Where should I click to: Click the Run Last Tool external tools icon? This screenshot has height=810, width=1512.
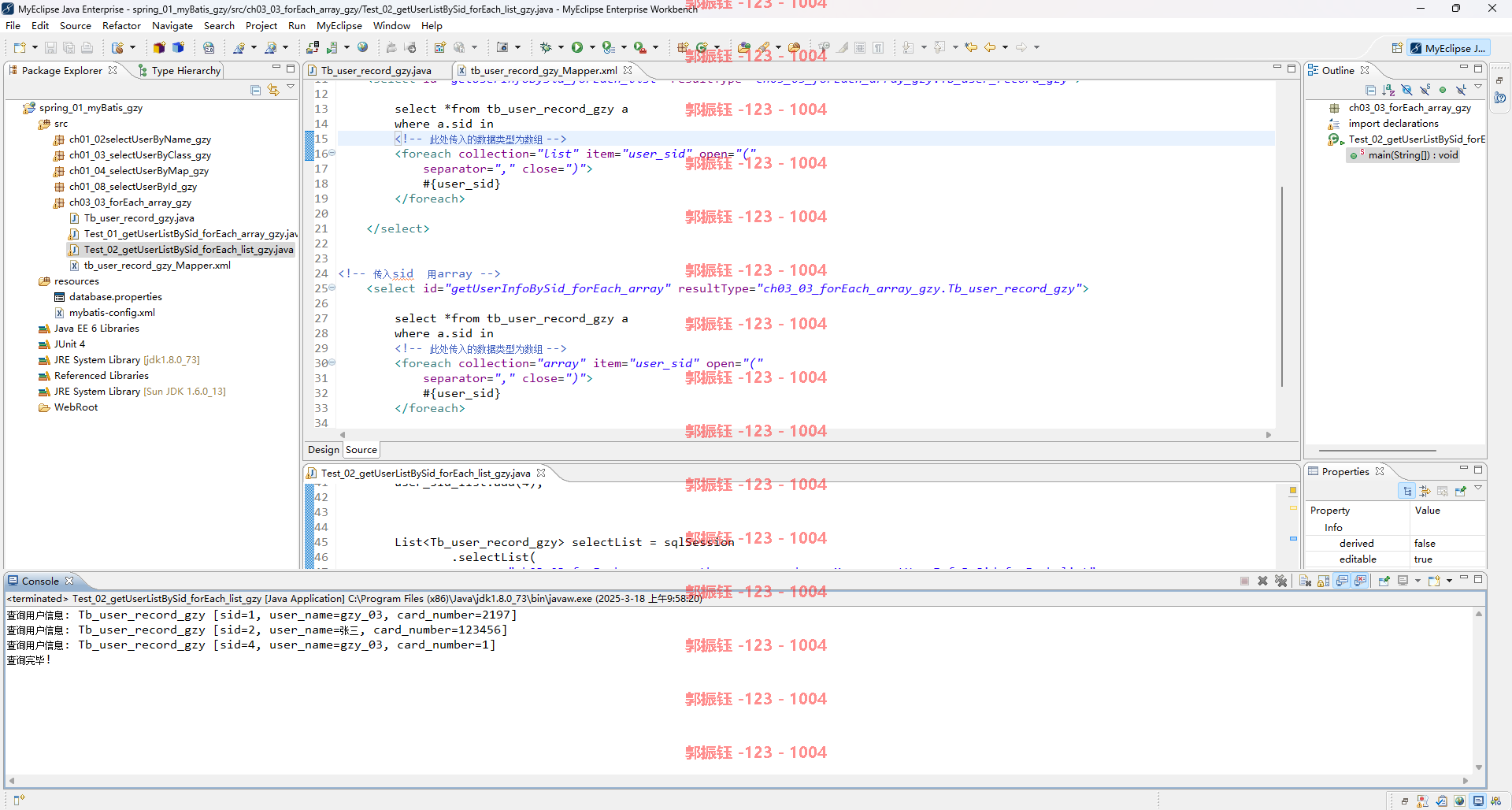640,47
